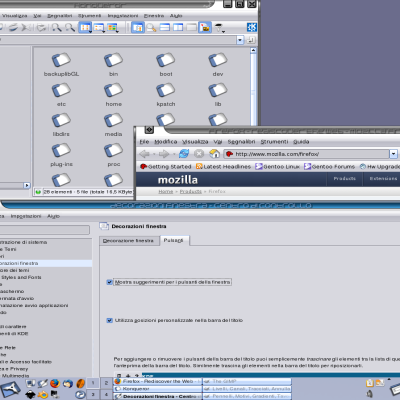Click the KDE gear throbber in Konqueror
This screenshot has height=400, width=400.
tap(252, 27)
